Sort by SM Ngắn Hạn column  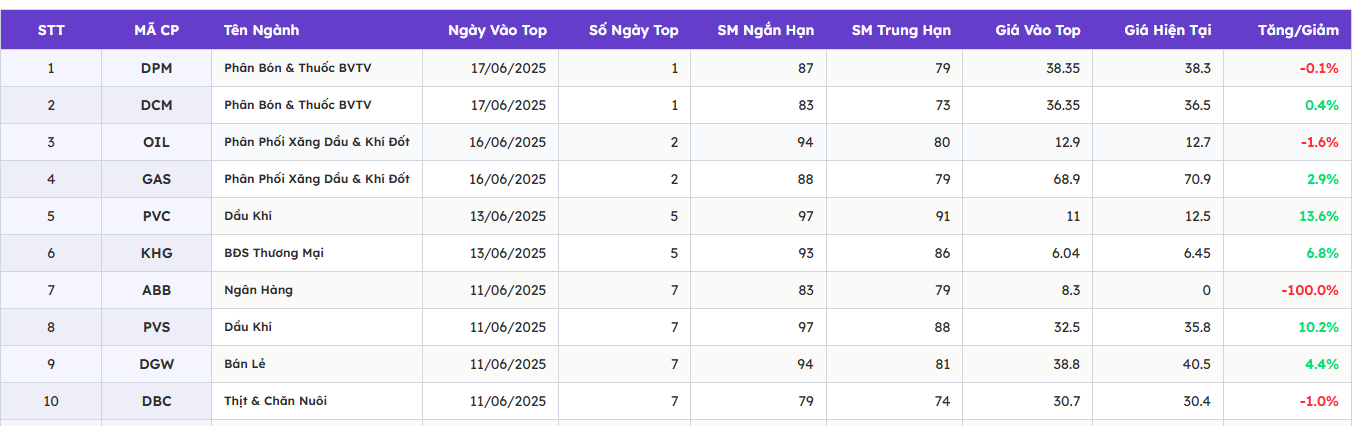point(765,30)
